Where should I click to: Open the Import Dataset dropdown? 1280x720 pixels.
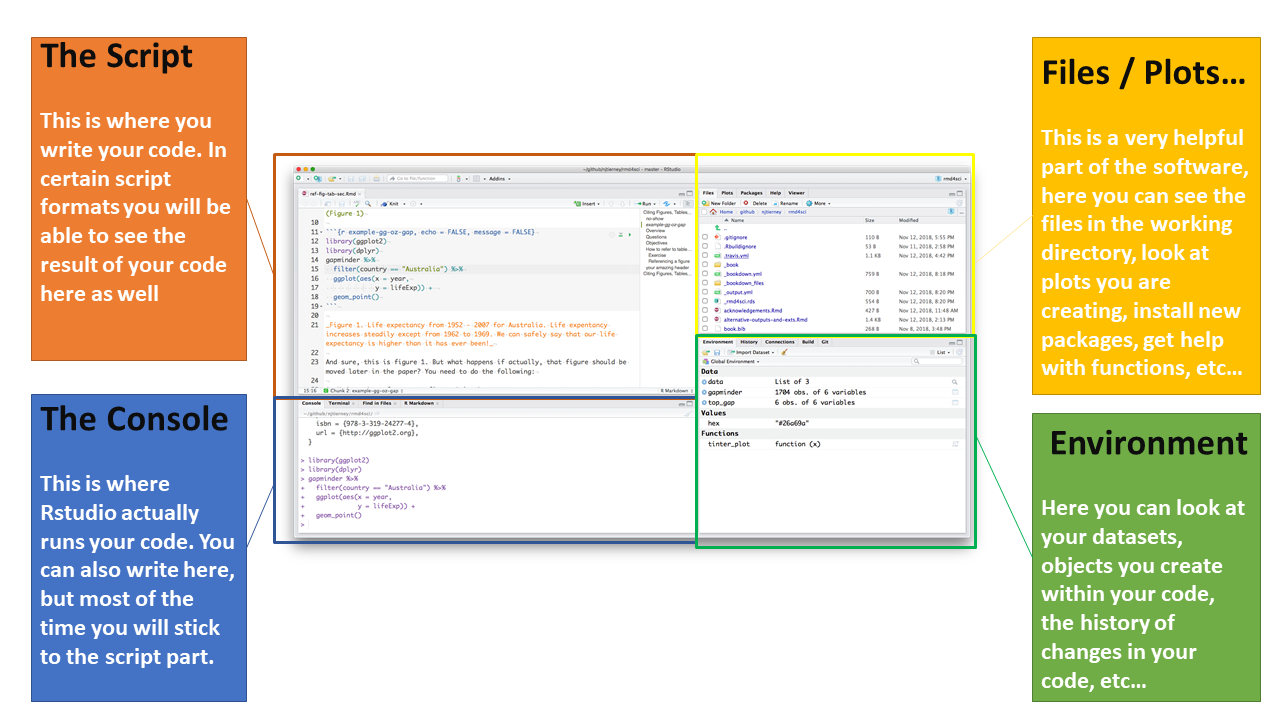click(x=750, y=352)
